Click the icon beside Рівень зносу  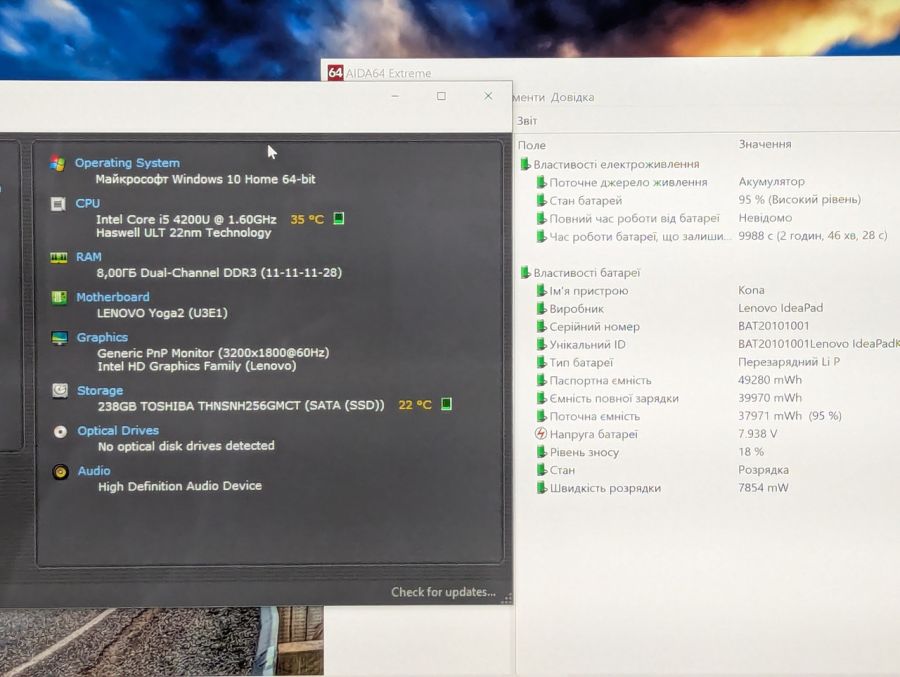pos(541,452)
